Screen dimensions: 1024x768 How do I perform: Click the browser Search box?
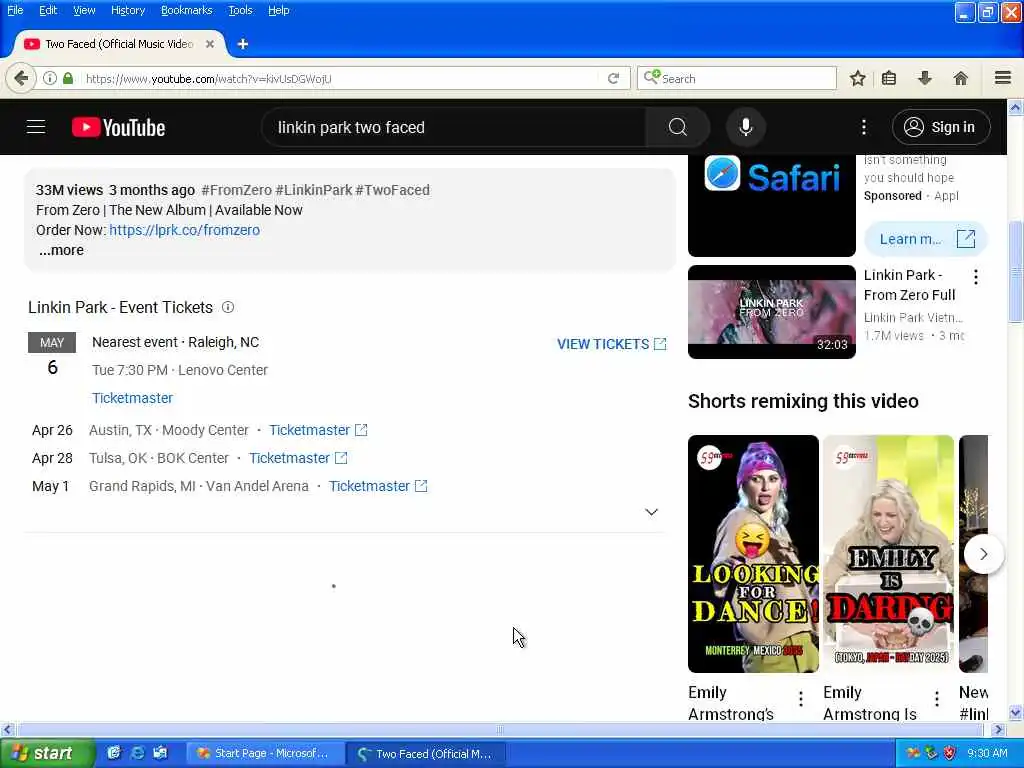pos(737,78)
